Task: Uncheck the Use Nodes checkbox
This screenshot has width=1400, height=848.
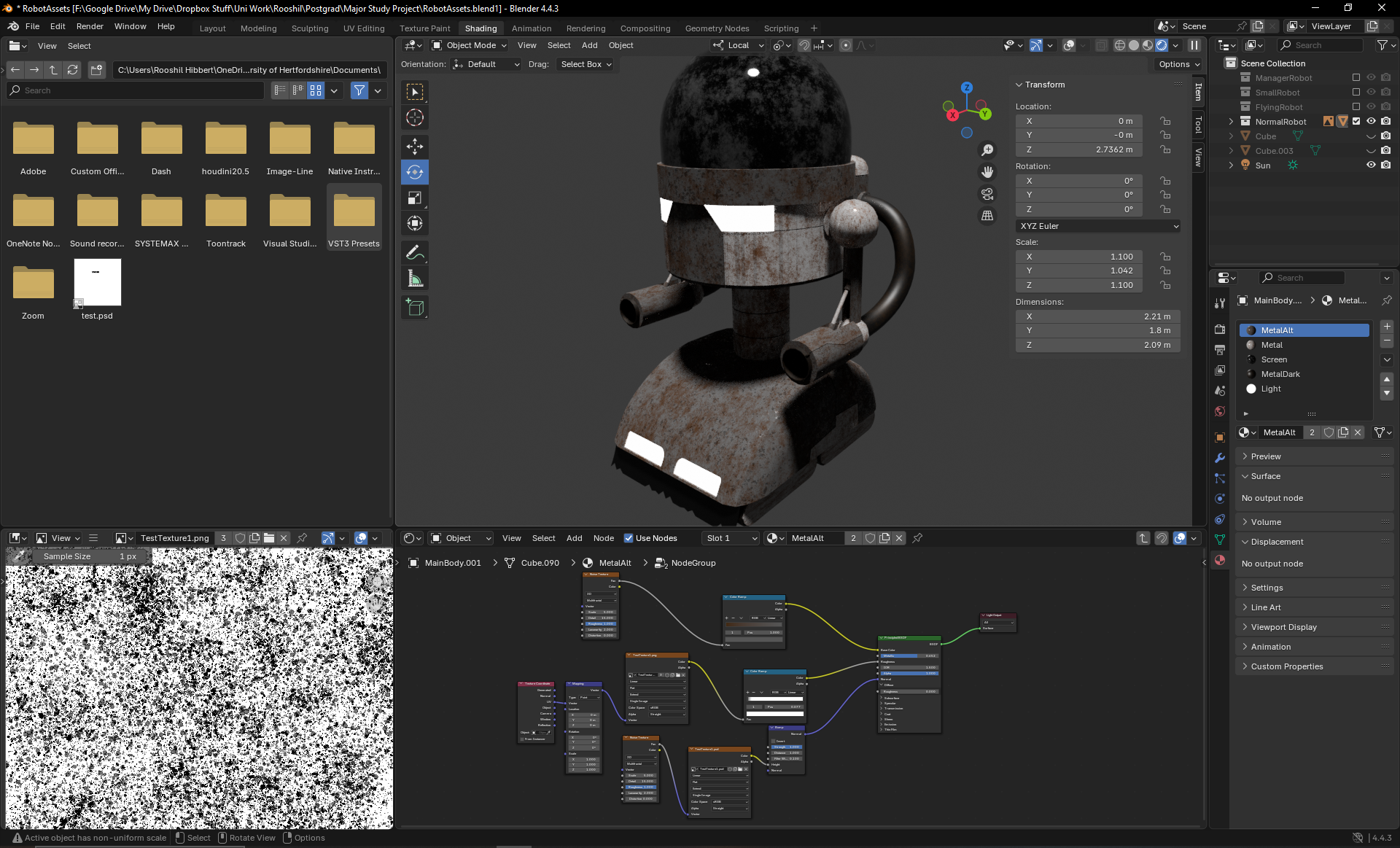Action: click(x=629, y=538)
